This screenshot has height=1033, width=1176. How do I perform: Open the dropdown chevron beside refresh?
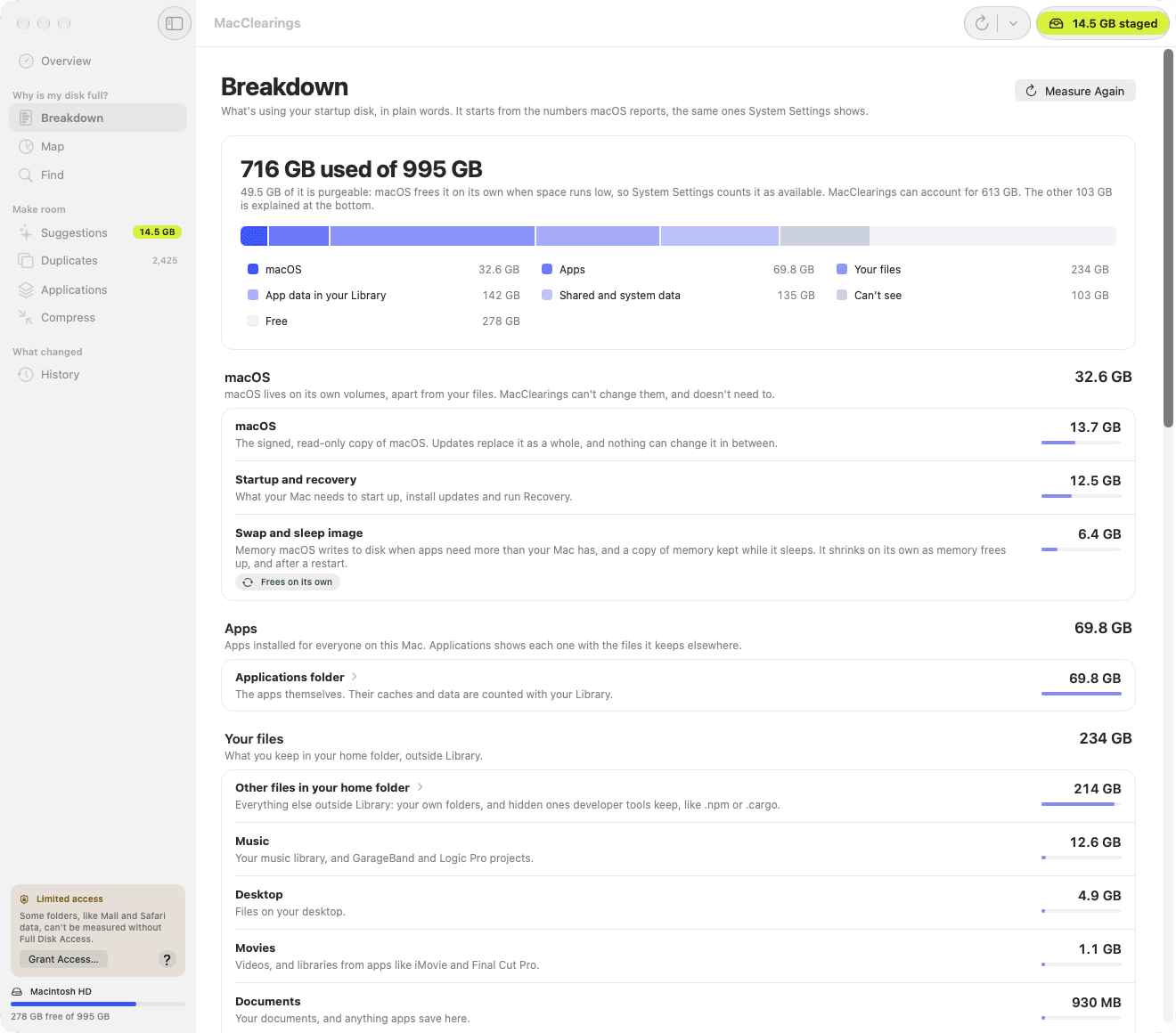tap(1013, 23)
